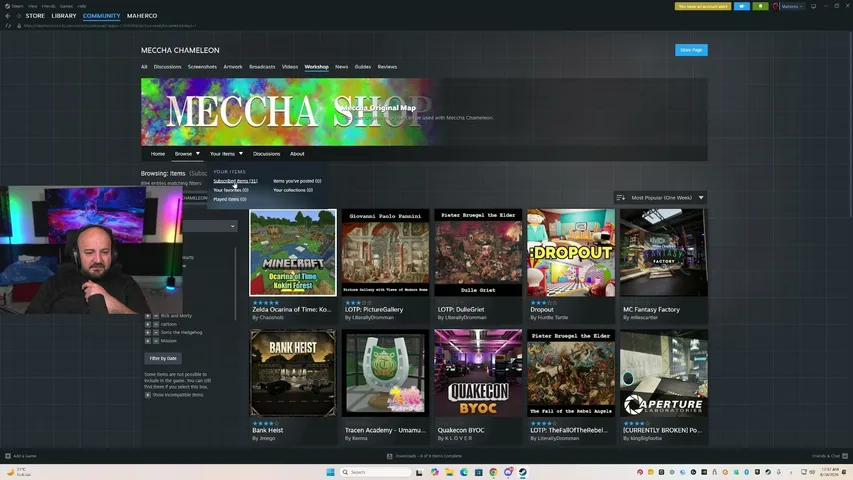Click the weather widget on the taskbar

tap(17, 472)
